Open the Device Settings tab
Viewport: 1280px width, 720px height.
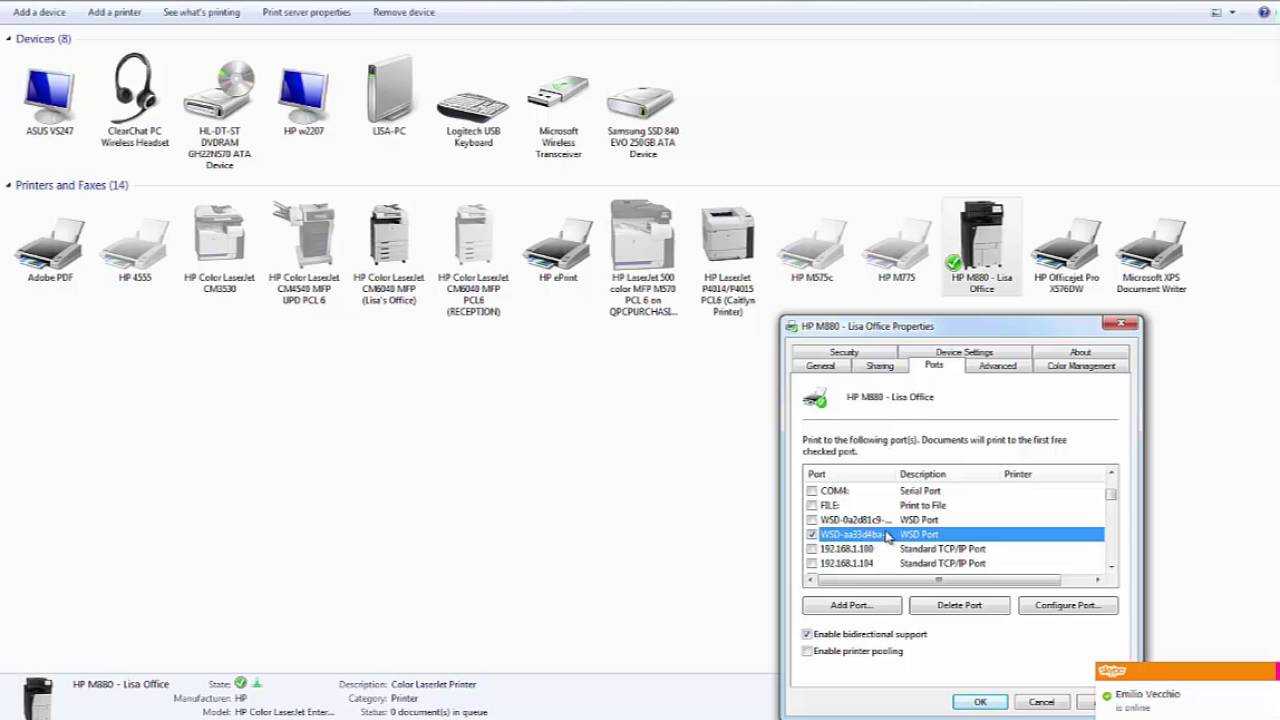[964, 352]
